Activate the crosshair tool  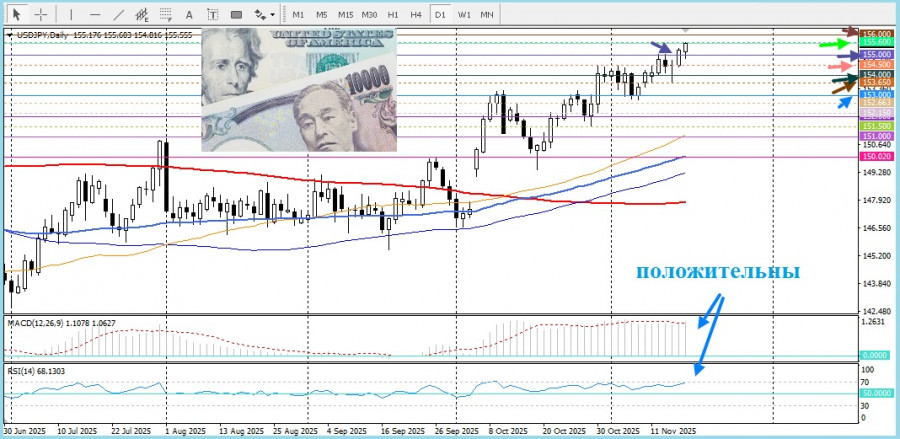point(40,15)
